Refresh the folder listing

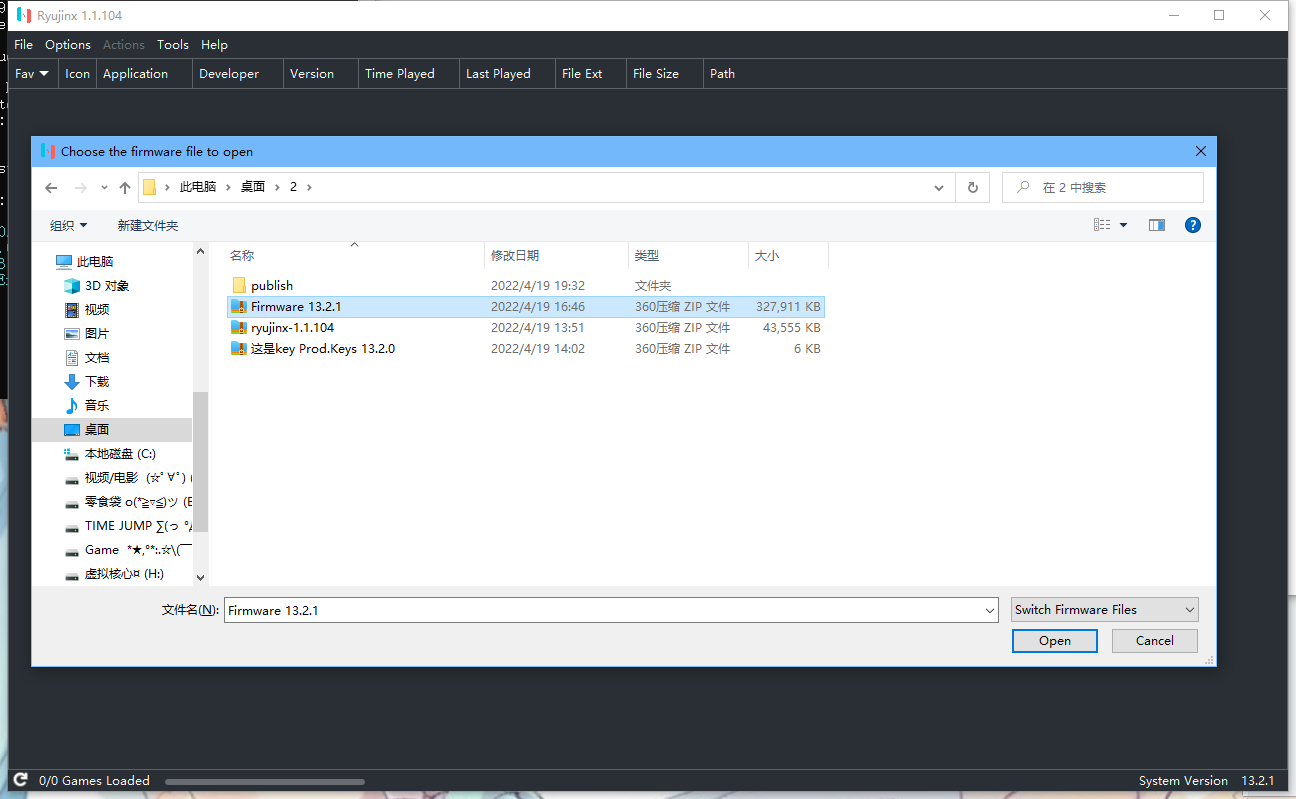pos(972,188)
